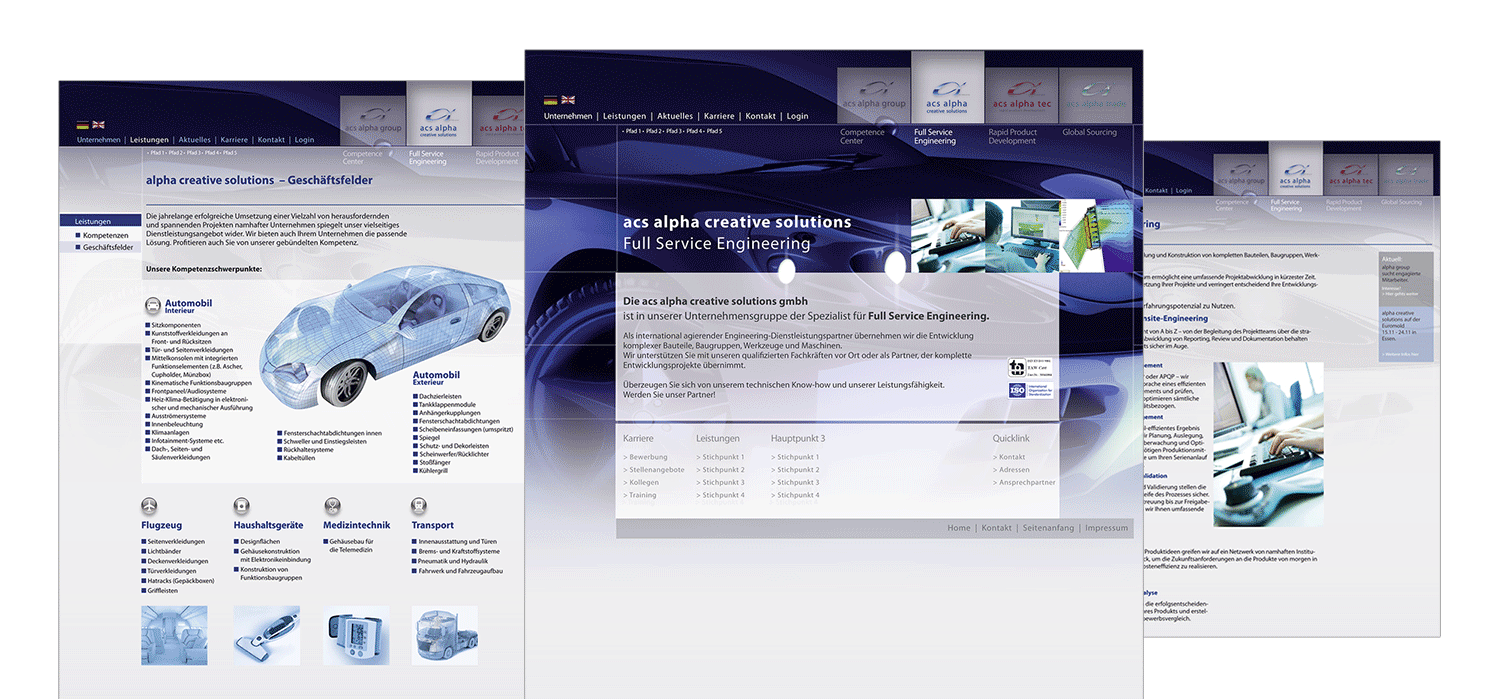Select Rapid Product Development tab on front page

click(1013, 137)
